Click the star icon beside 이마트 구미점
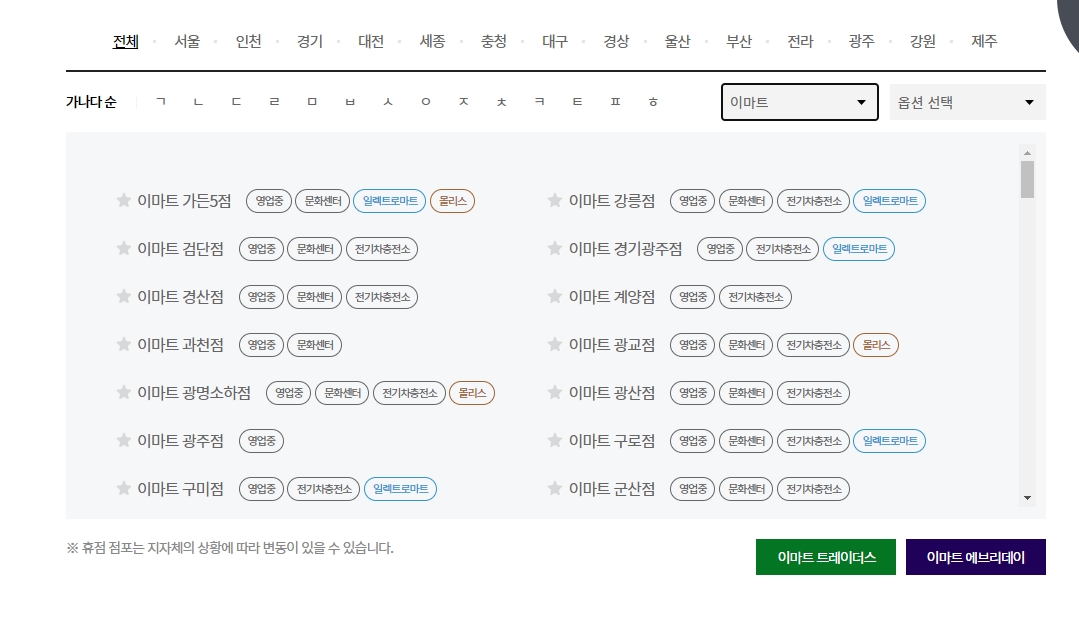The height and width of the screenshot is (621, 1079). pyautogui.click(x=123, y=488)
